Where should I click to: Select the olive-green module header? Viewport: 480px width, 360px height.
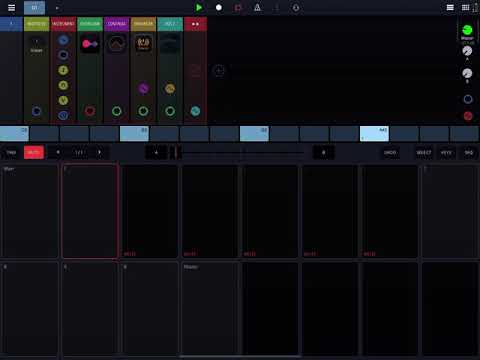coord(37,24)
